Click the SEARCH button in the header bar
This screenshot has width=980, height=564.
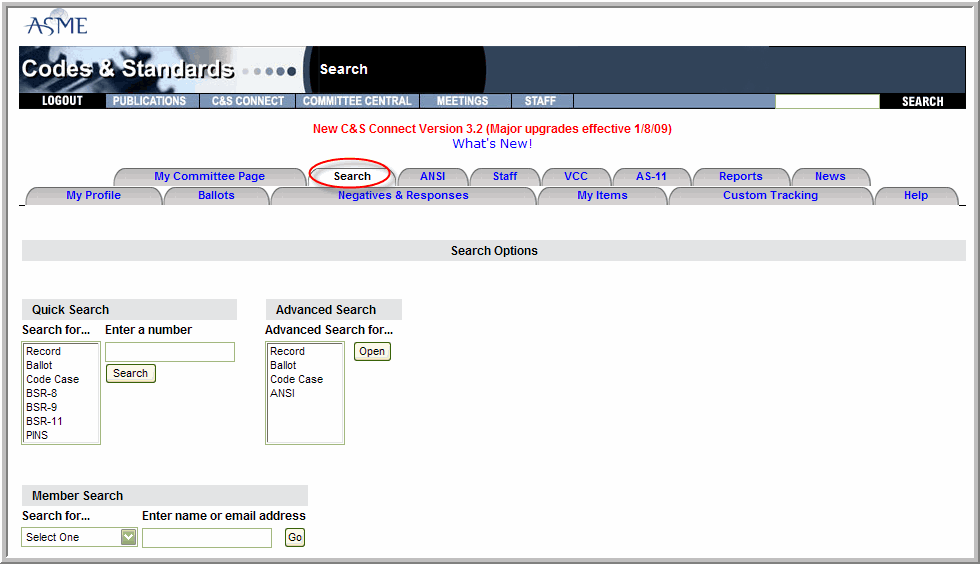pyautogui.click(x=922, y=101)
